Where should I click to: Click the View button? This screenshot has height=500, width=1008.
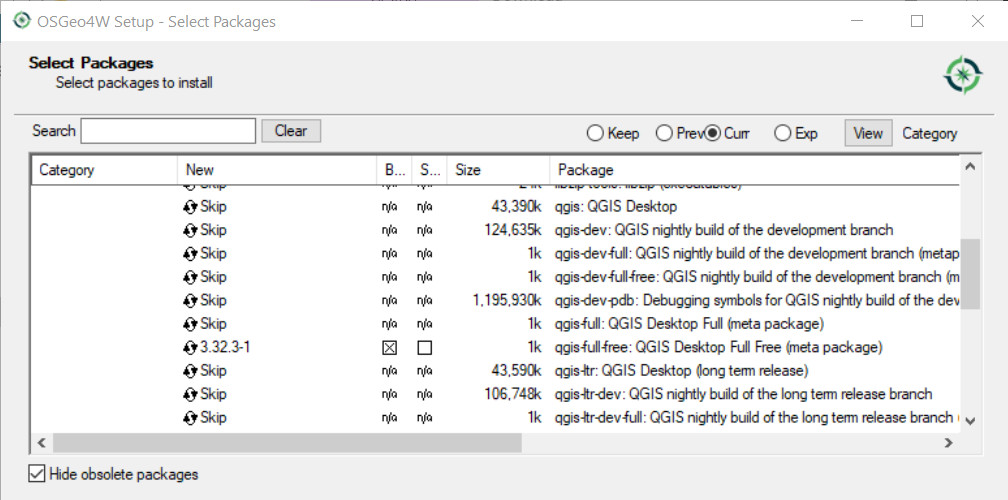868,133
